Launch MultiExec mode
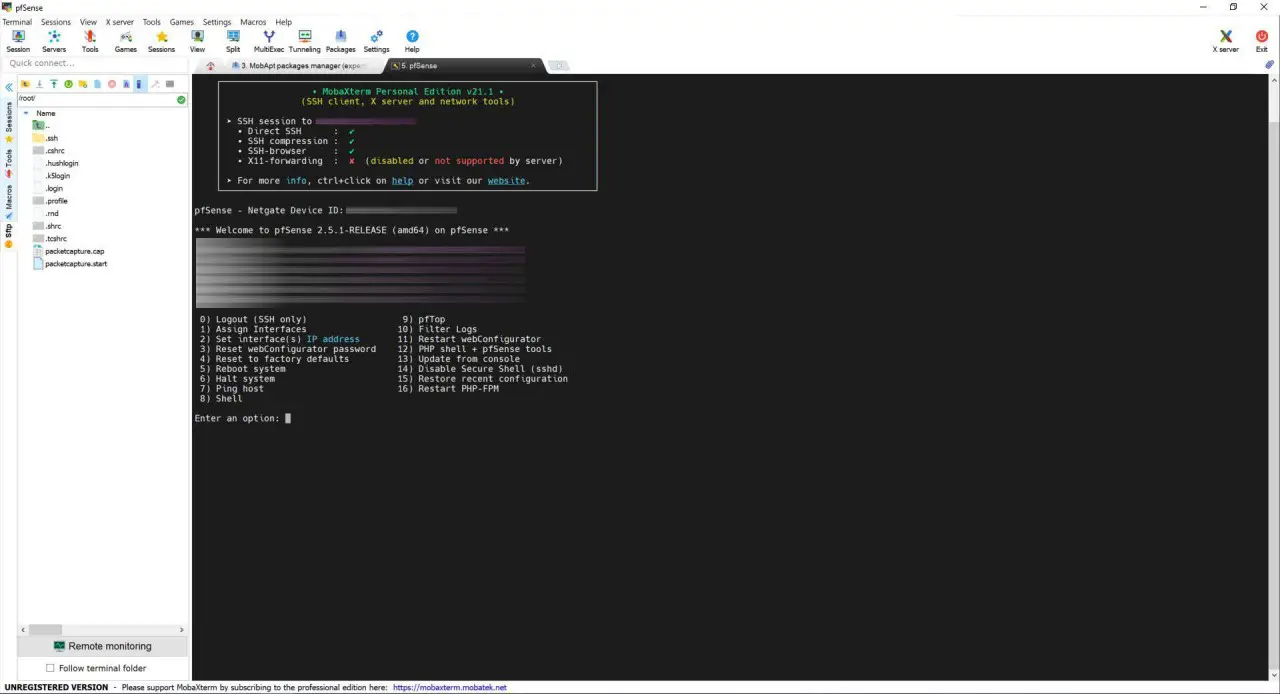The width and height of the screenshot is (1280, 694). (268, 40)
